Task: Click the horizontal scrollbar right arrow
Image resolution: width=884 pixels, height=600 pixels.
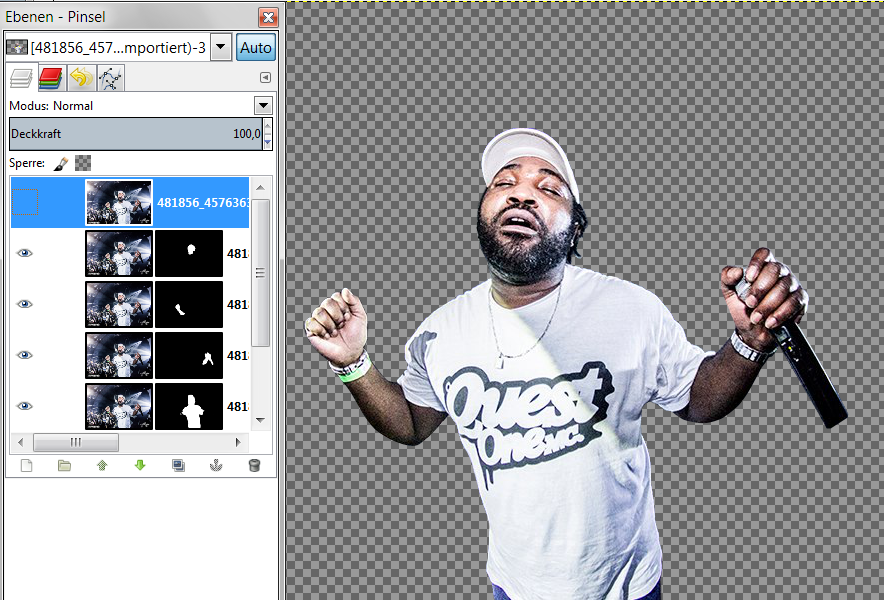Action: pyautogui.click(x=238, y=442)
